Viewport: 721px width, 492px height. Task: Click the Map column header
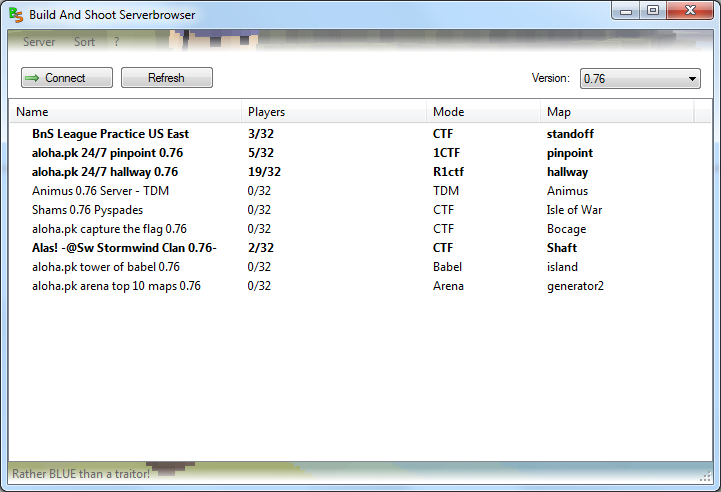point(559,112)
